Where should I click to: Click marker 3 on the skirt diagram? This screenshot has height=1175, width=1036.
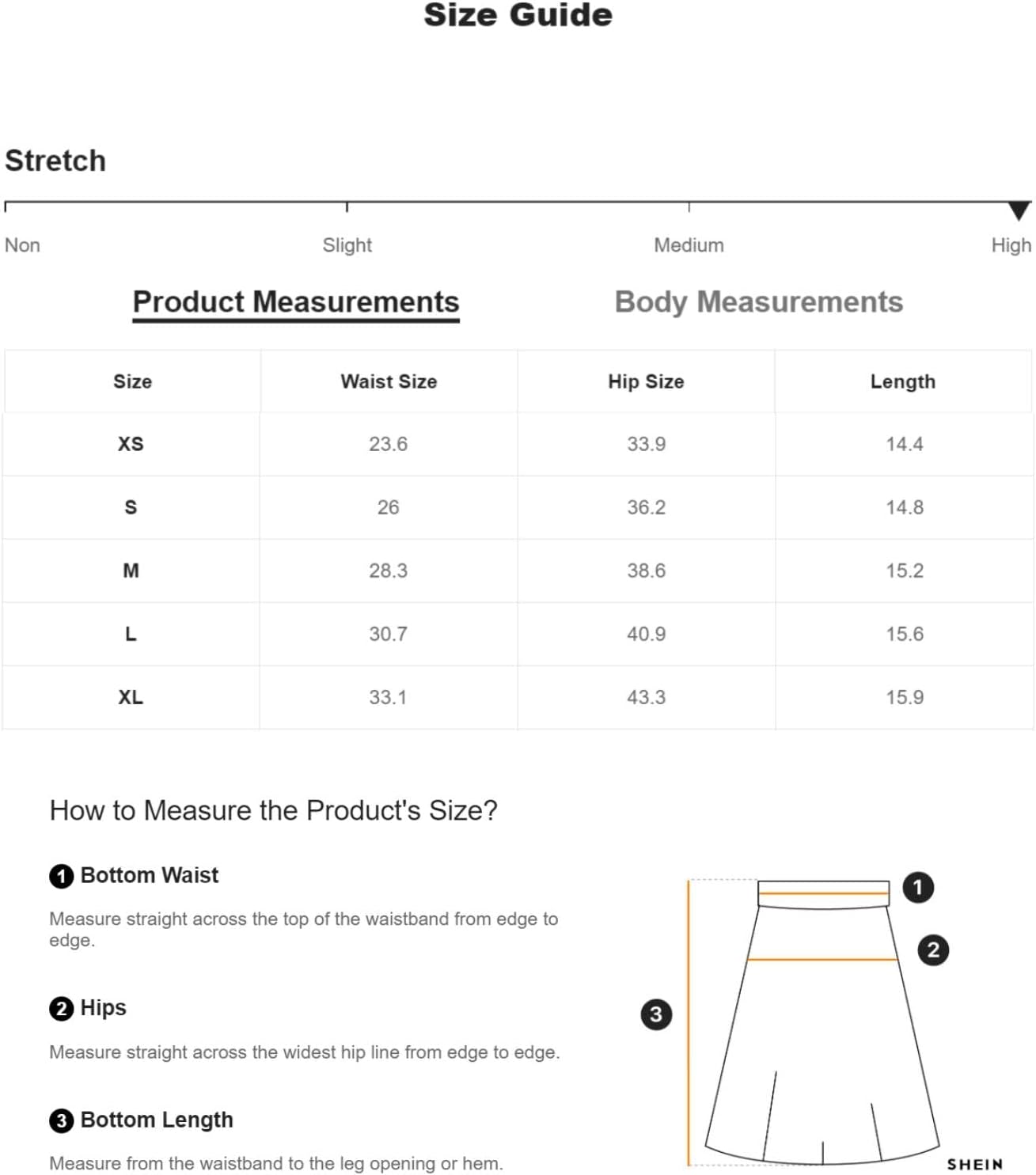(656, 1014)
